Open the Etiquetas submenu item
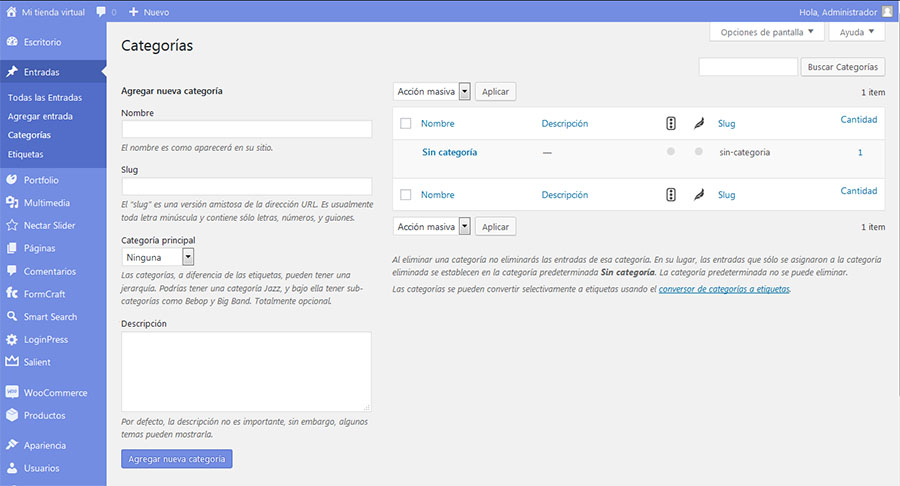Viewport: 900px width, 486px height. click(x=25, y=154)
